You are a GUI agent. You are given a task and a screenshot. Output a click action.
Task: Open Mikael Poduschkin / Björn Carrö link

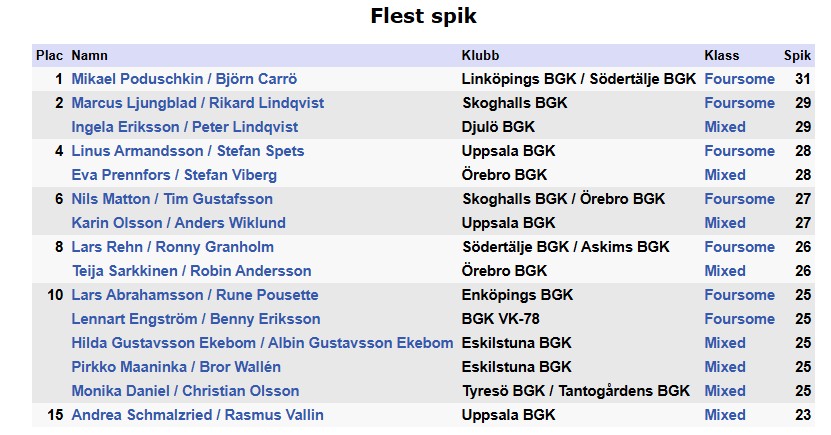coord(184,79)
